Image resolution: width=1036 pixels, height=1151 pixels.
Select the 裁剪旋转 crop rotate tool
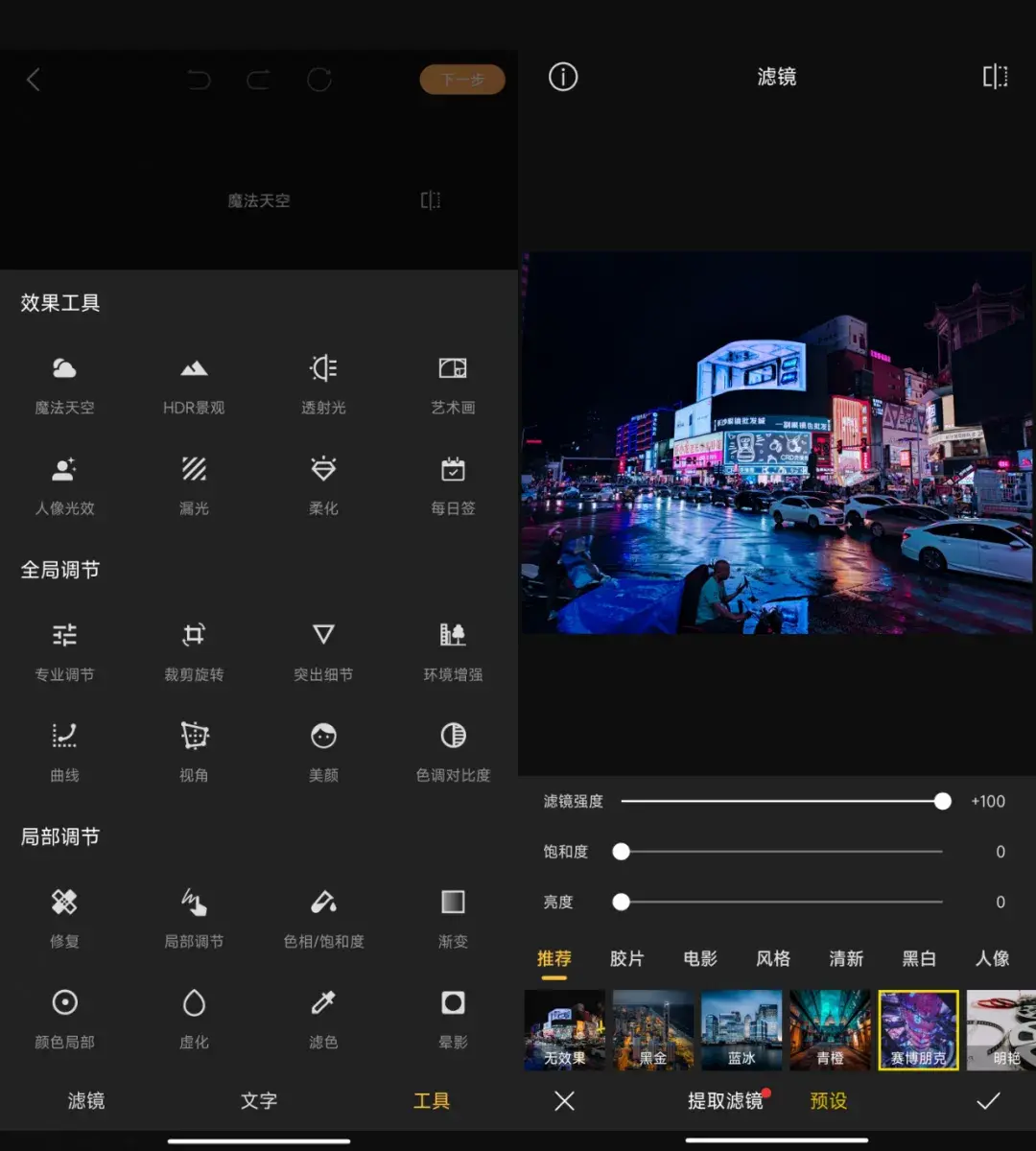(x=194, y=650)
